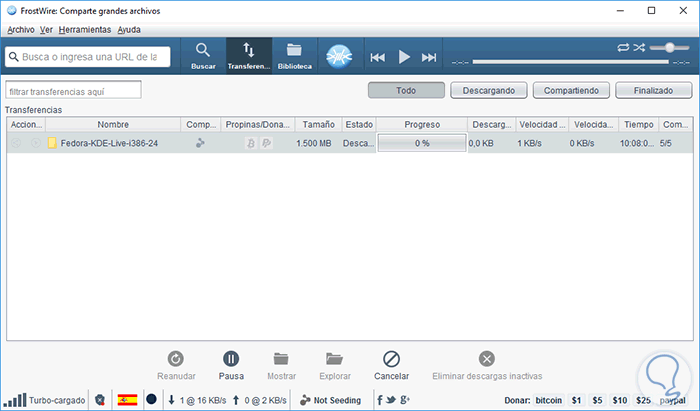Open the Twitter social link icon
The width and height of the screenshot is (700, 411).
[391, 400]
